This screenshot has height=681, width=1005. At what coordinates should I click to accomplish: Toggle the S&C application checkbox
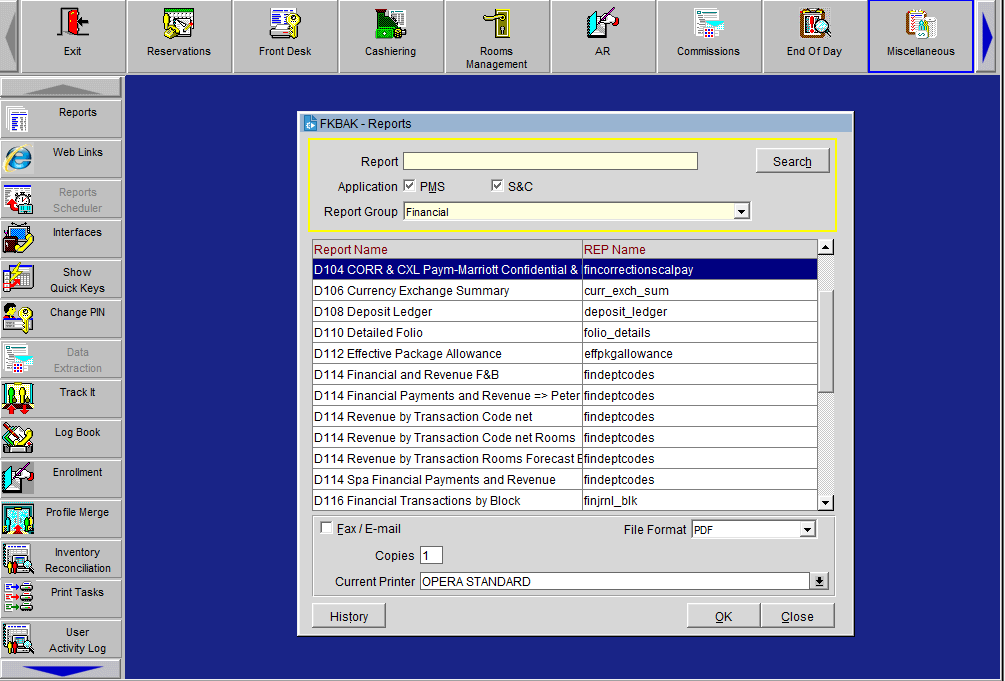497,186
